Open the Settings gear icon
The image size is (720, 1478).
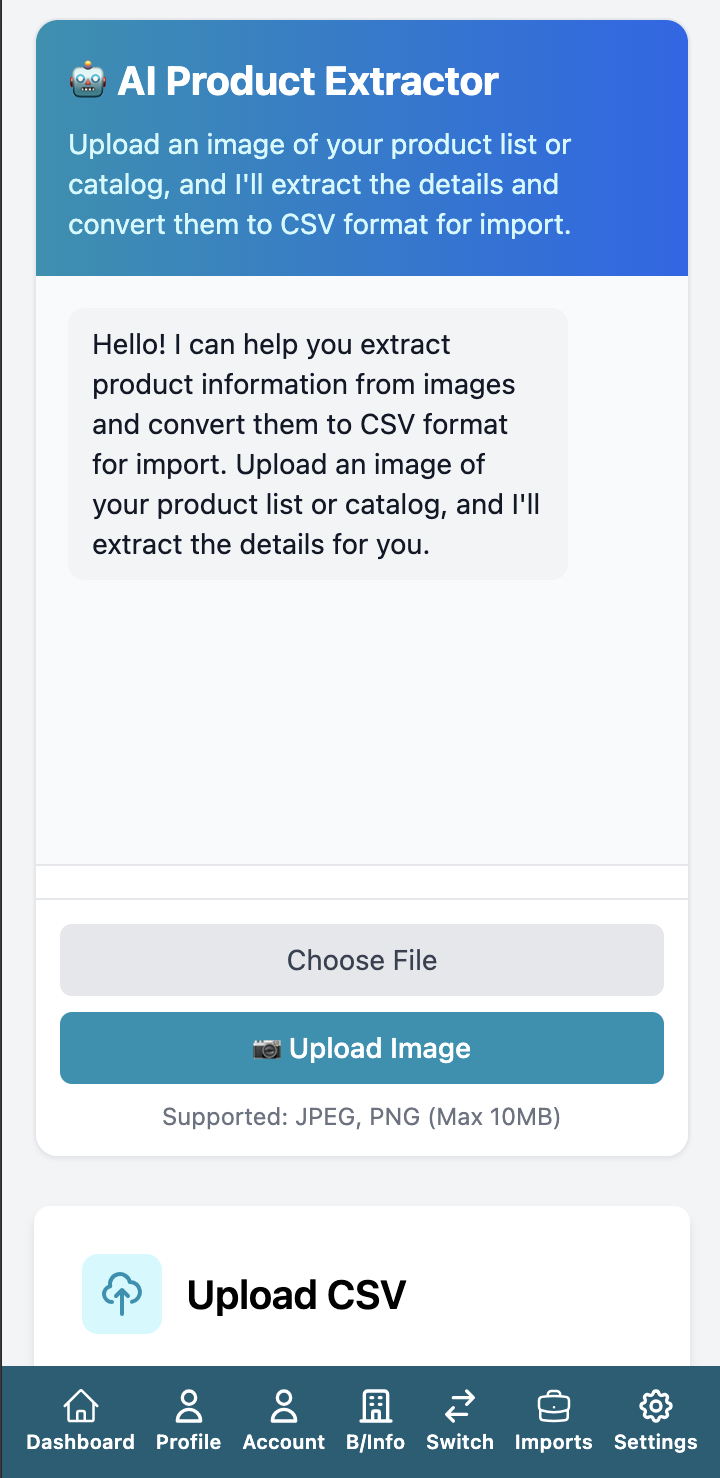point(655,1405)
